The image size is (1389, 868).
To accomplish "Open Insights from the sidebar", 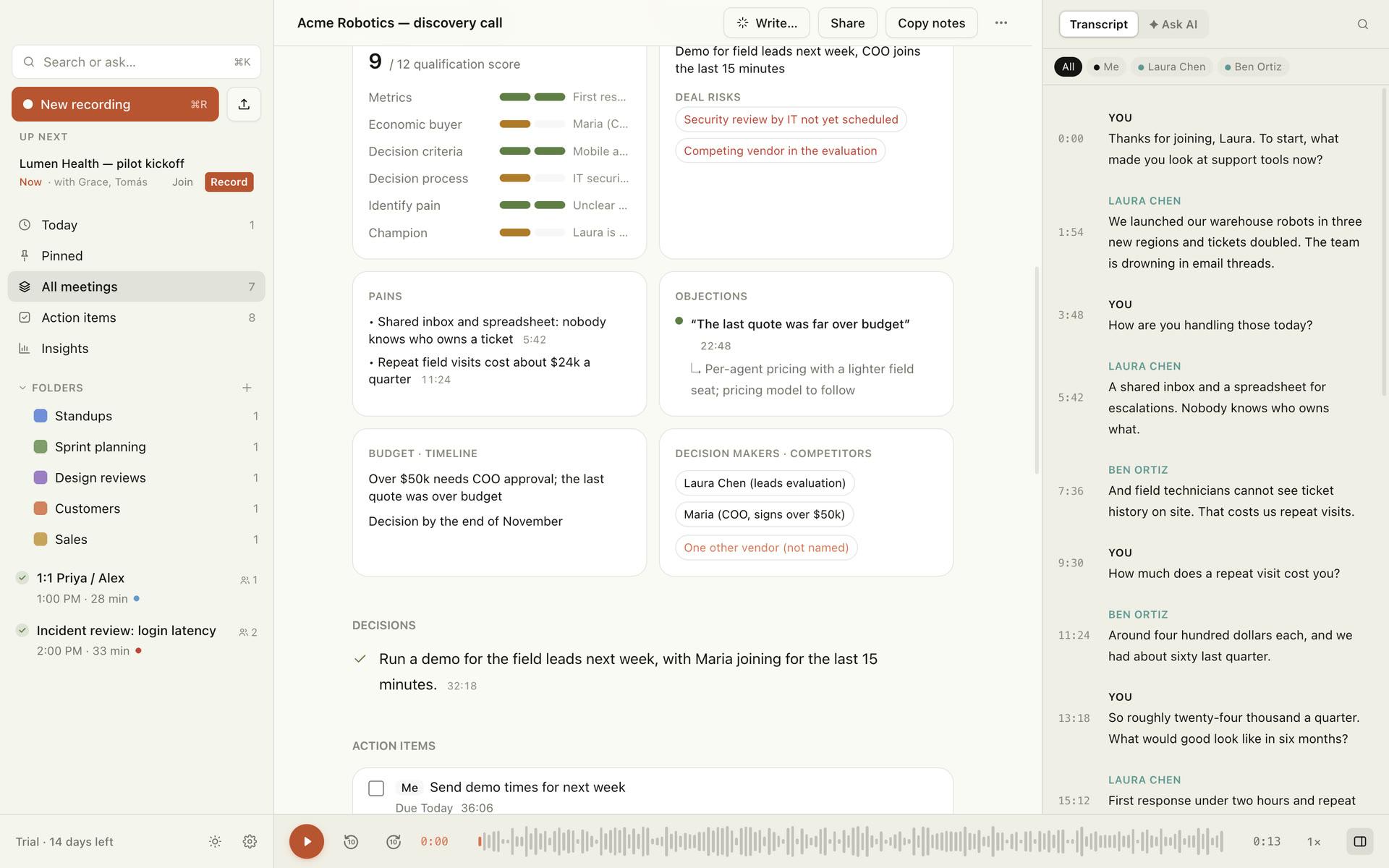I will (x=136, y=349).
